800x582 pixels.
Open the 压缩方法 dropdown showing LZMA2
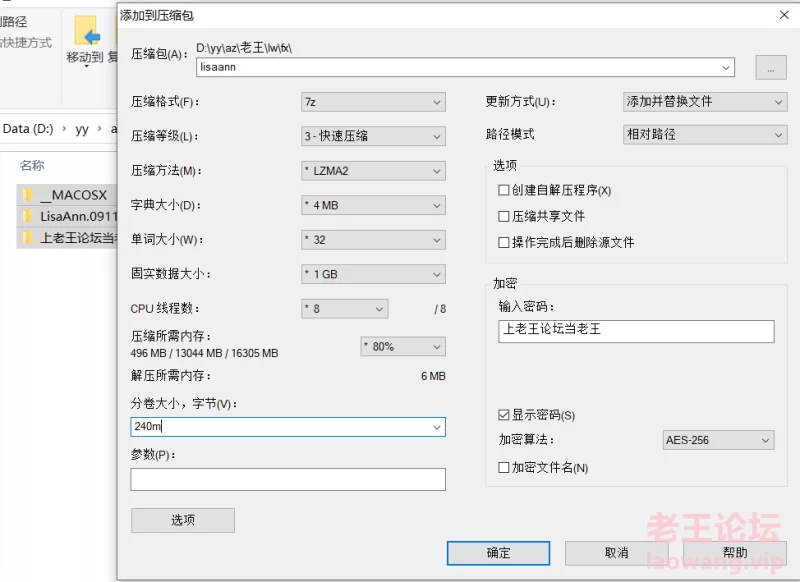coord(373,171)
